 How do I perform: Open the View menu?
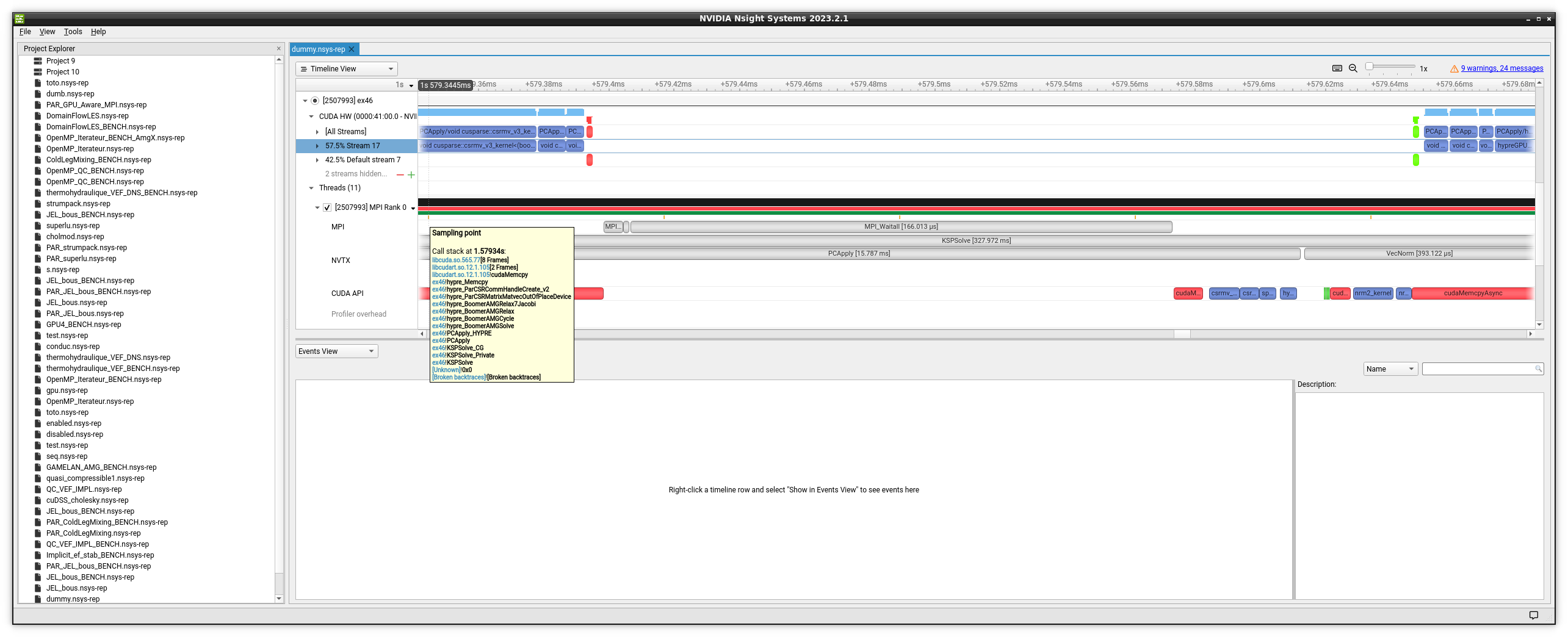[x=47, y=32]
